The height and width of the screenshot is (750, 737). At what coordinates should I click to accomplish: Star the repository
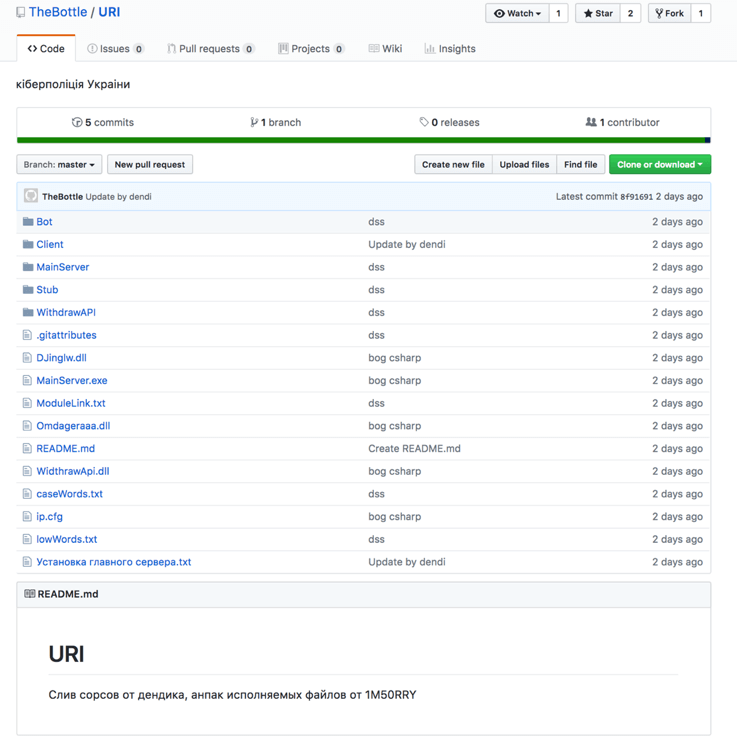[598, 13]
